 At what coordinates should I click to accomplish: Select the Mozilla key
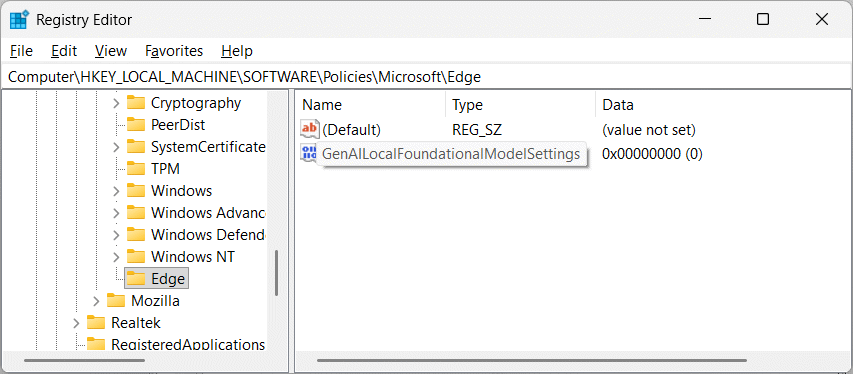[x=155, y=301]
